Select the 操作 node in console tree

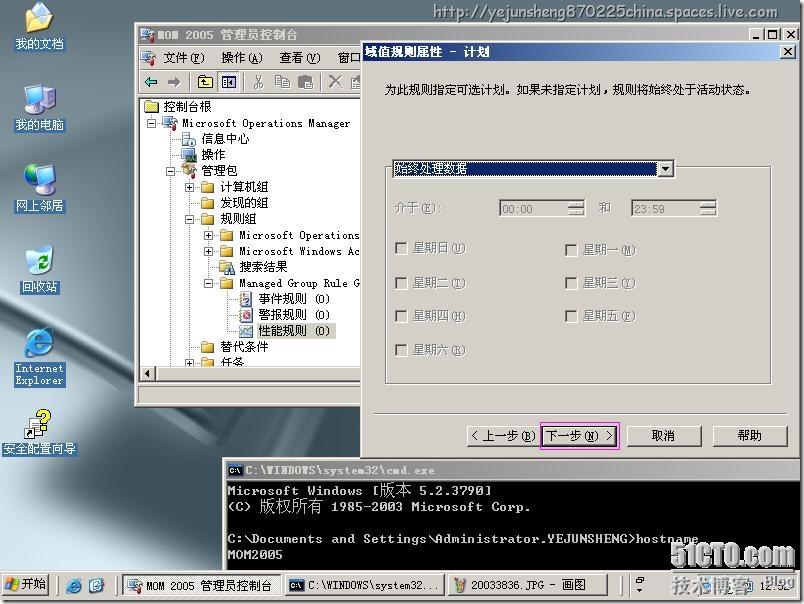pyautogui.click(x=213, y=154)
